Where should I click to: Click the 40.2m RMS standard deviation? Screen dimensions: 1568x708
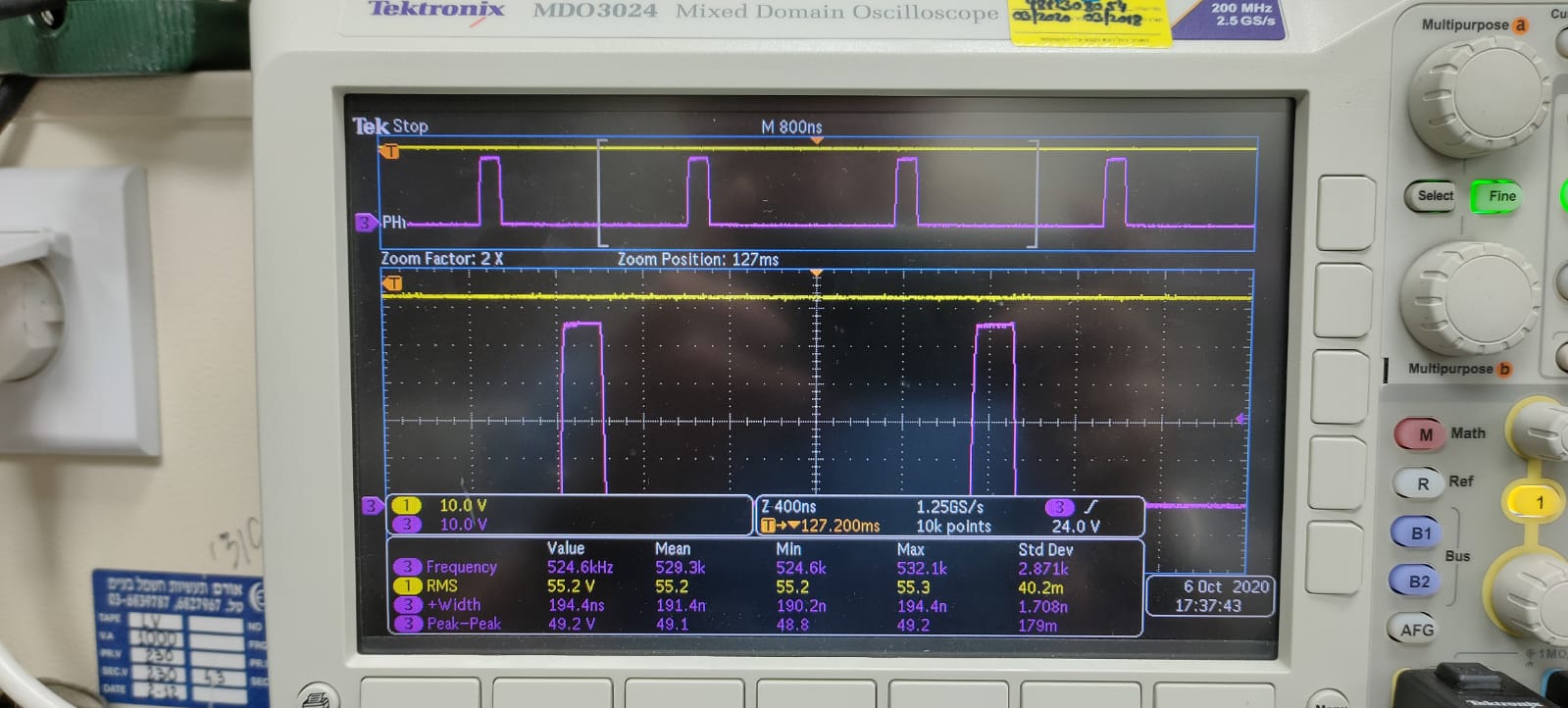1040,587
